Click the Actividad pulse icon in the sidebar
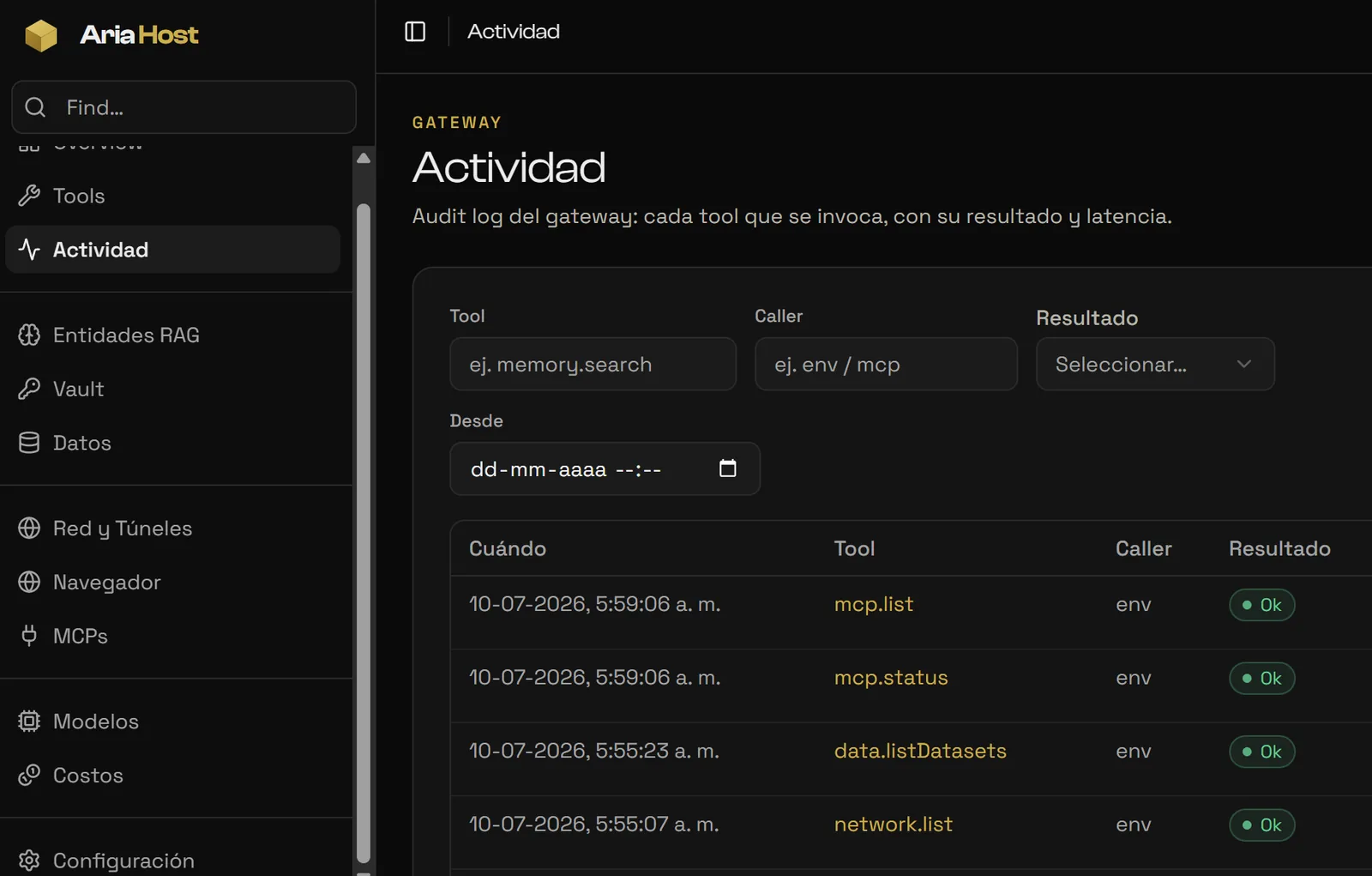The width and height of the screenshot is (1372, 876). 29,250
